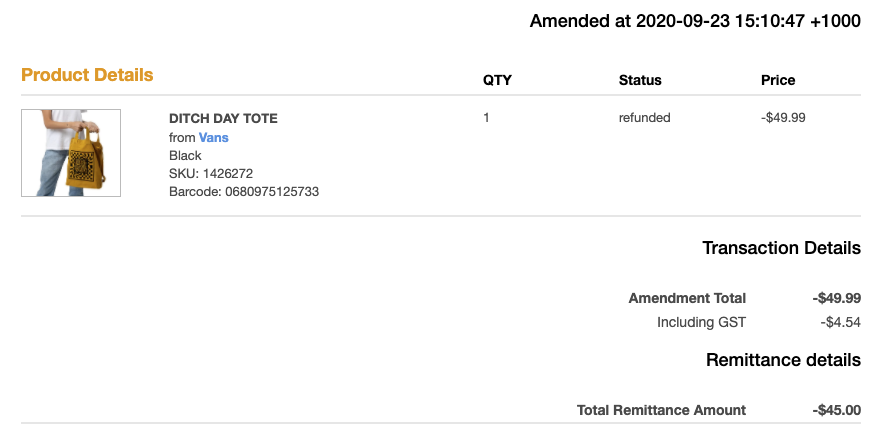The image size is (881, 436).
Task: Click the Status column header
Action: point(640,80)
